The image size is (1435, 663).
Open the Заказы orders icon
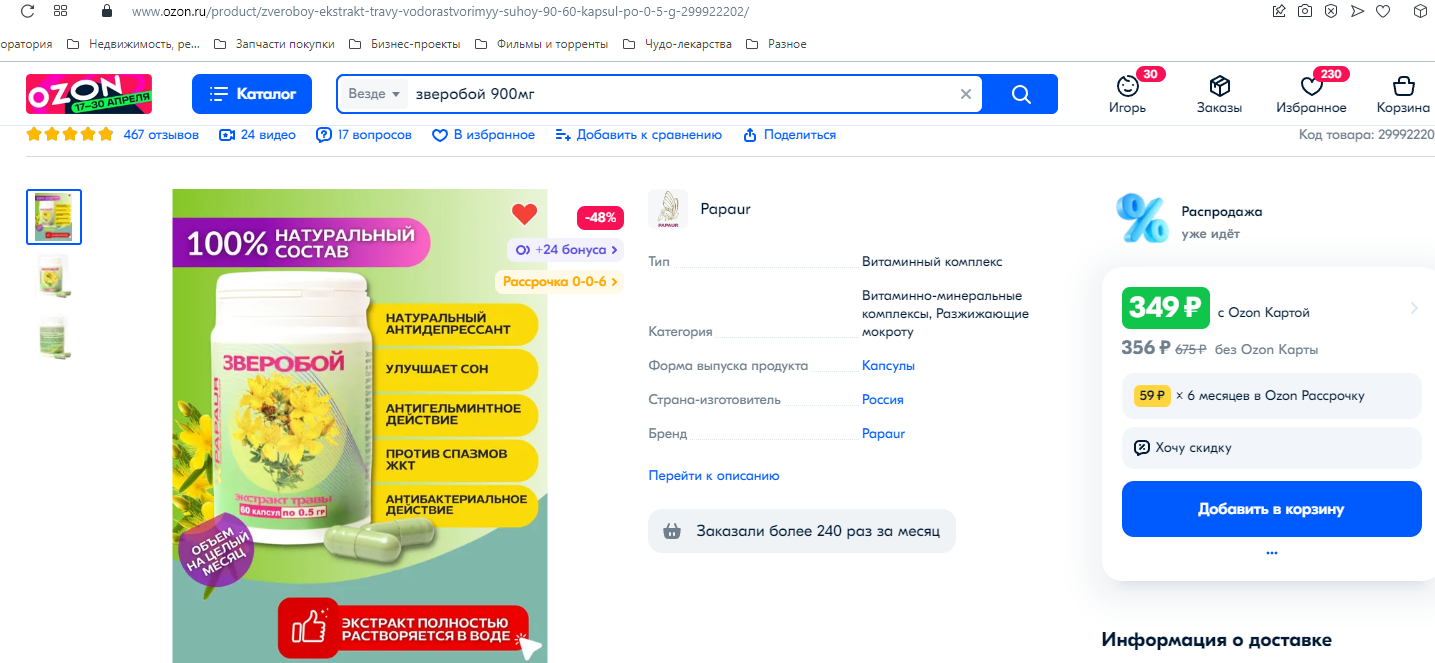tap(1219, 94)
